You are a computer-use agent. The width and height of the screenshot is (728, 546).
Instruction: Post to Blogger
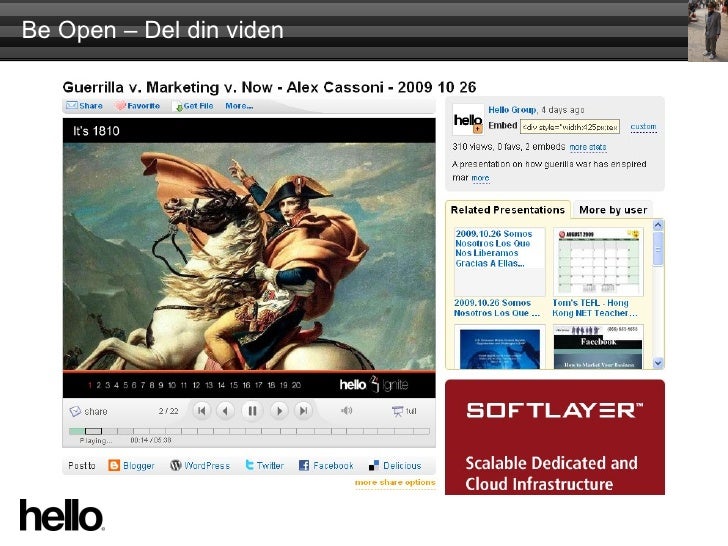point(131,465)
